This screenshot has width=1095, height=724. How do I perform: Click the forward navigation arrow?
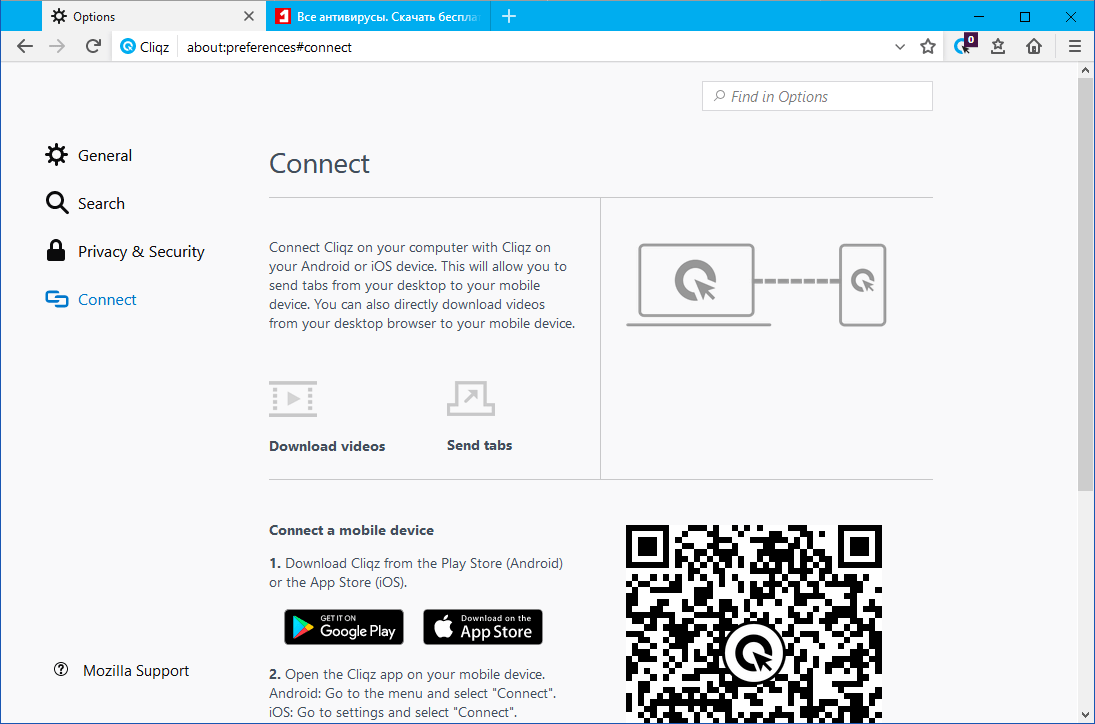click(x=57, y=47)
